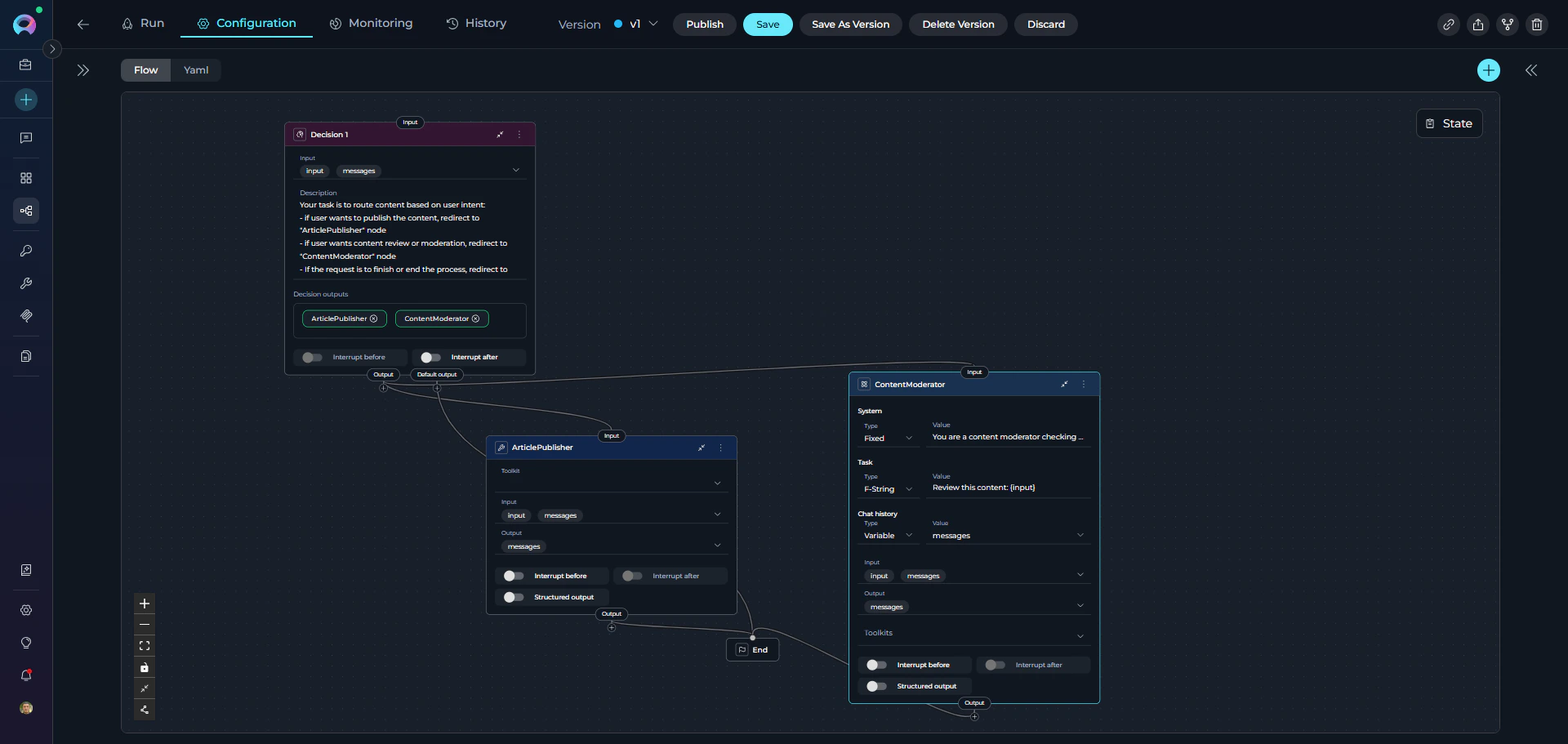Click the trash icon in the top bar
The height and width of the screenshot is (744, 1568).
click(1537, 25)
